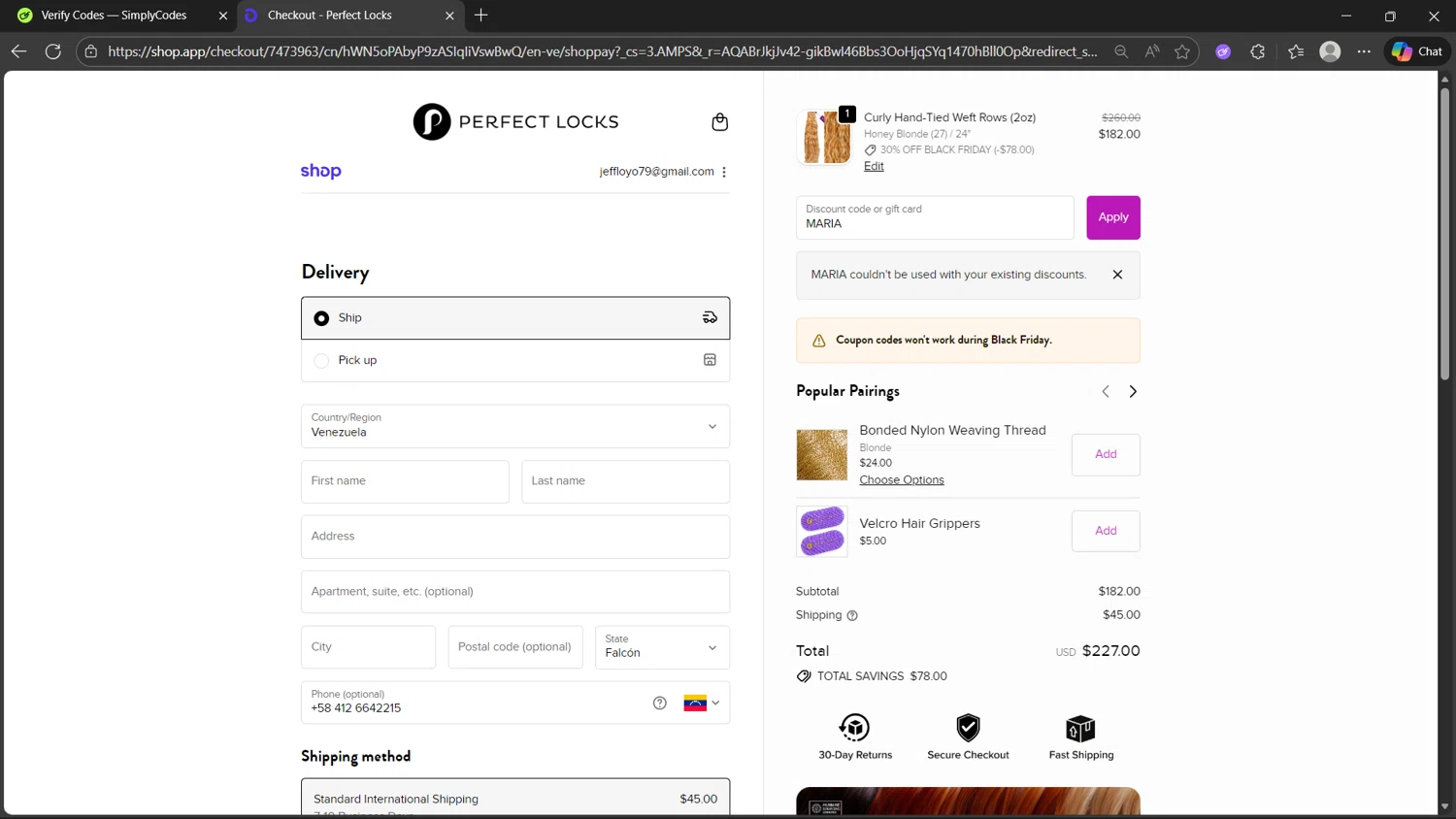Open the zoom magnifier in address bar
Image resolution: width=1456 pixels, height=819 pixels.
pos(1121,51)
